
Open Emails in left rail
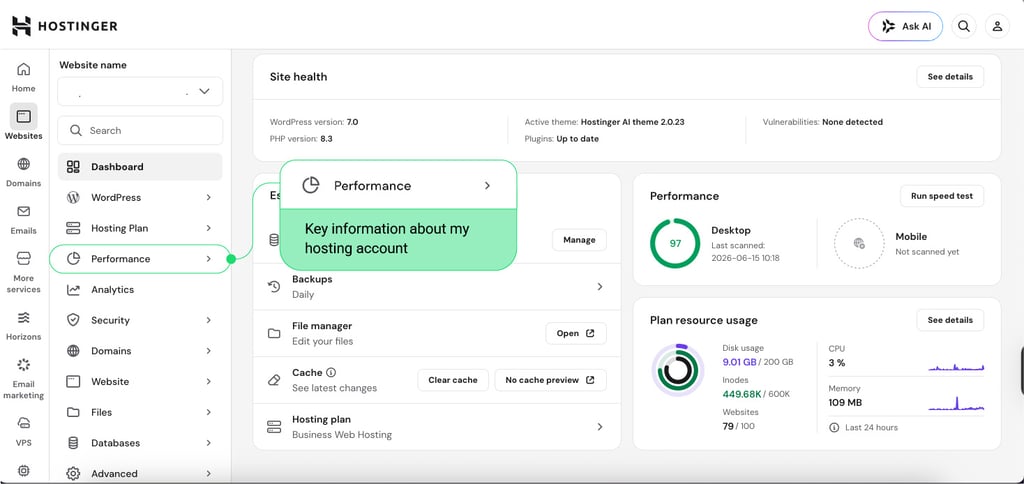pos(24,219)
